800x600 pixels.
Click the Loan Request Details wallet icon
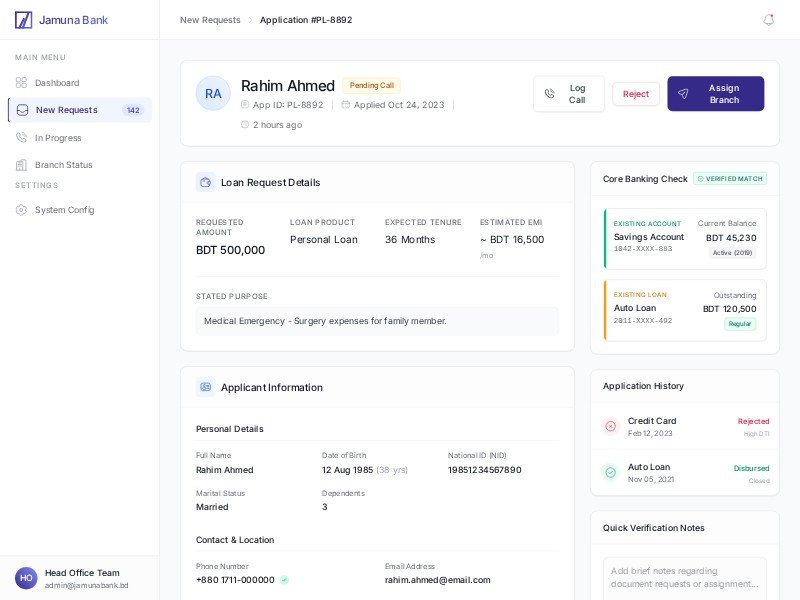[206, 182]
